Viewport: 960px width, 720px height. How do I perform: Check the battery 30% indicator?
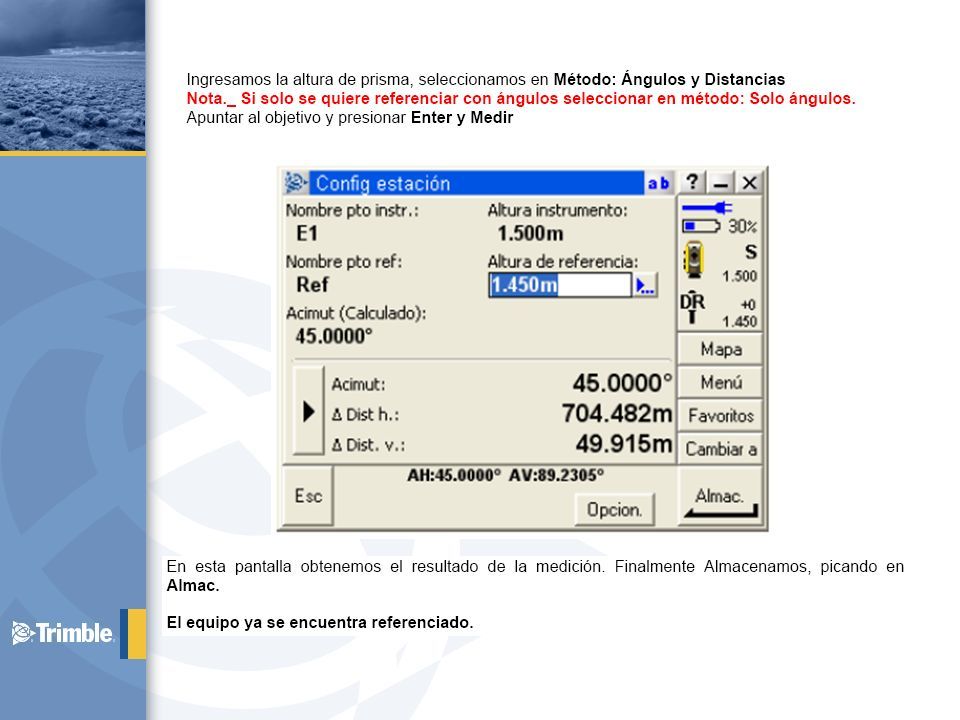[720, 227]
